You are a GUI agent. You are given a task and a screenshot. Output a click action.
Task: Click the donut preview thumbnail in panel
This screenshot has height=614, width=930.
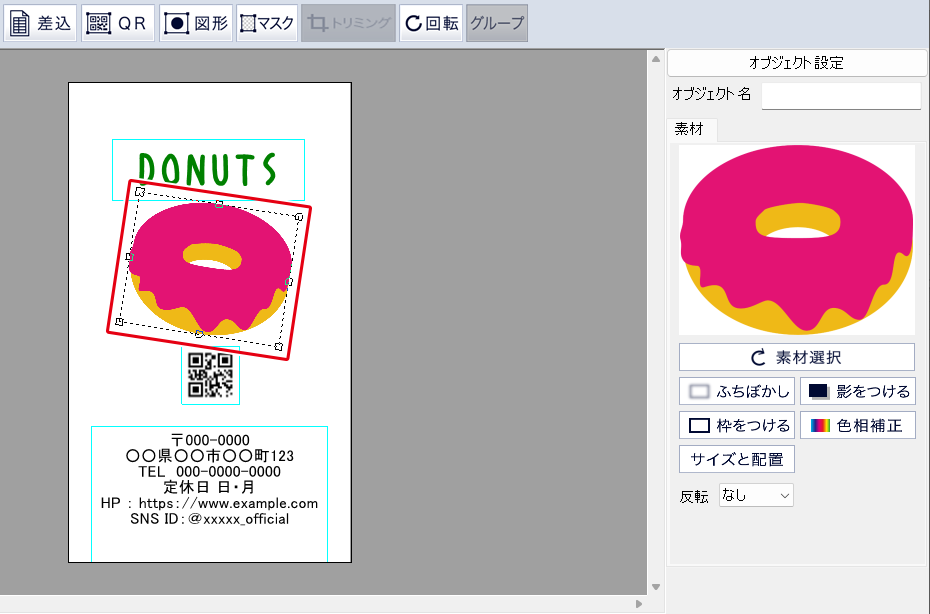pyautogui.click(x=796, y=240)
